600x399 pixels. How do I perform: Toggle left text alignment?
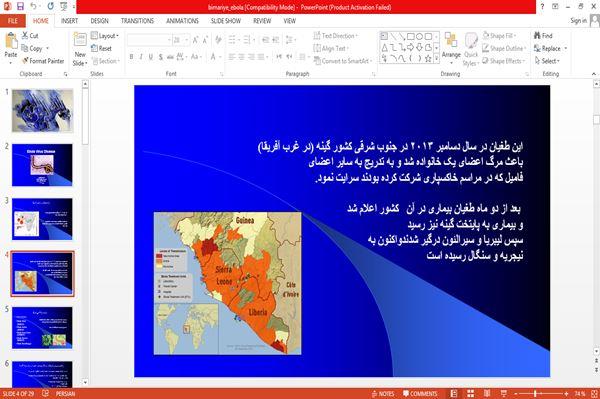(232, 57)
